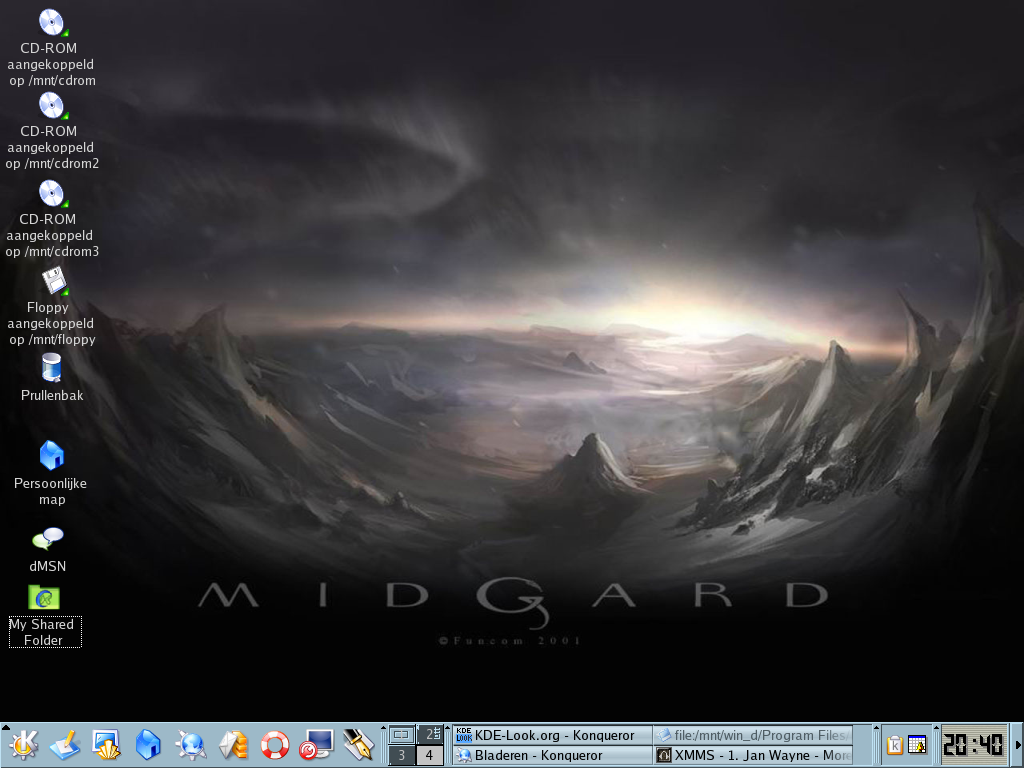
Task: Click system tray applet handle arrow
Action: 876,728
